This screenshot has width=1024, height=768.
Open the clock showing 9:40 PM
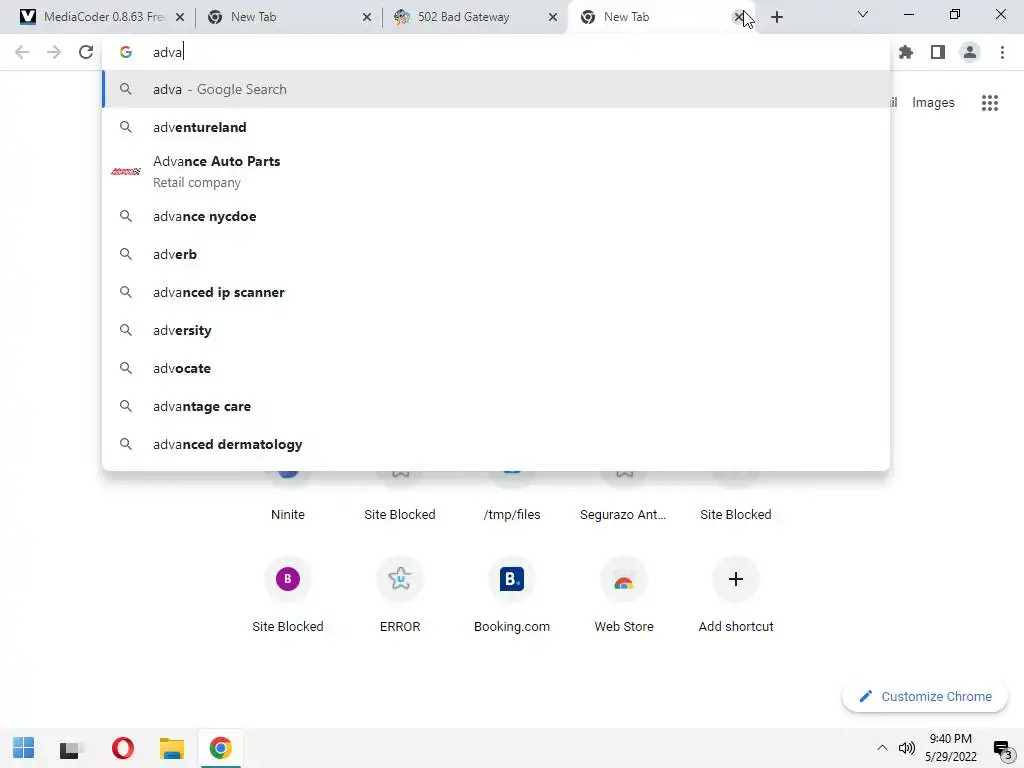click(x=951, y=748)
